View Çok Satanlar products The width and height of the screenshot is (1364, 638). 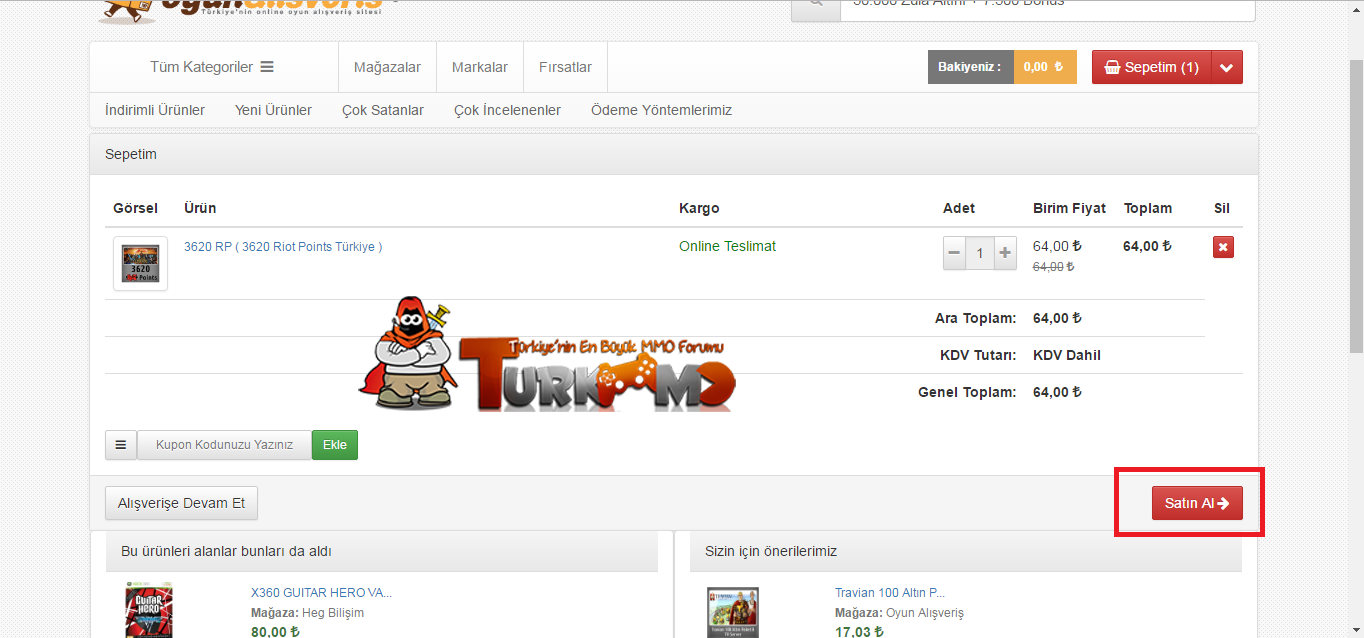(383, 110)
